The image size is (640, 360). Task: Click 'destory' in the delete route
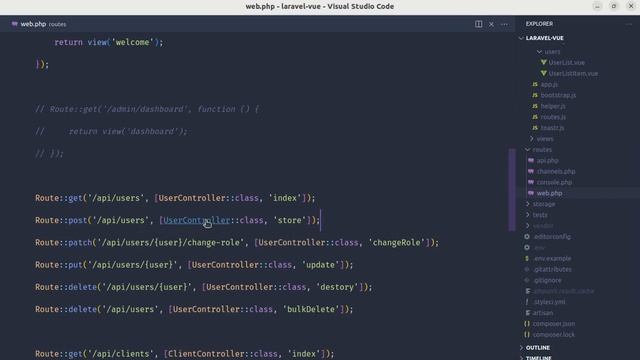[337, 287]
